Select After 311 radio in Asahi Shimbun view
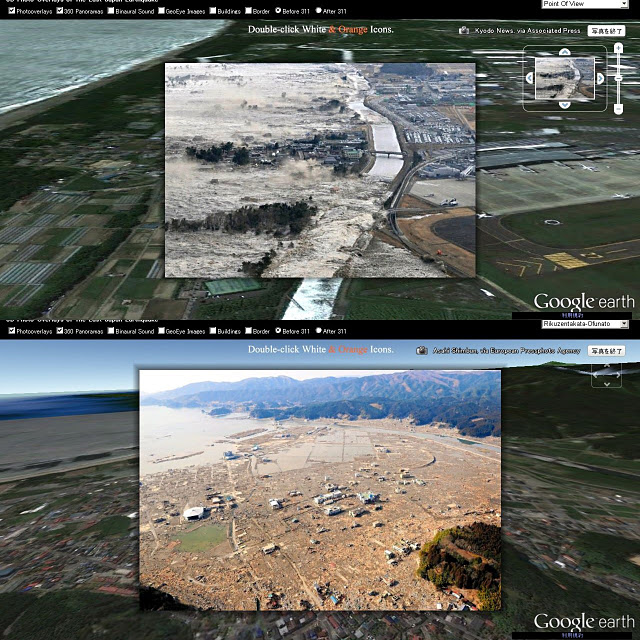640x640 pixels. point(319,331)
